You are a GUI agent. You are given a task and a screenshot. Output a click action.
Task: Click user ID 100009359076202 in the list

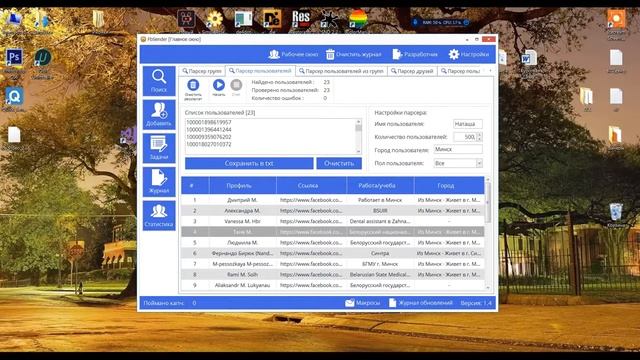coord(209,137)
